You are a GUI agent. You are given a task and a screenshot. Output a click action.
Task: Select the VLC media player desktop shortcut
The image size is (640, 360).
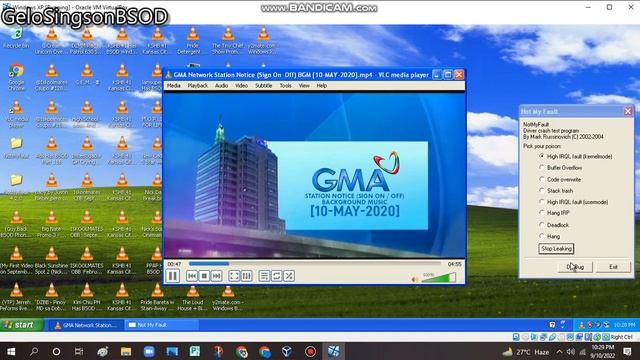click(16, 114)
